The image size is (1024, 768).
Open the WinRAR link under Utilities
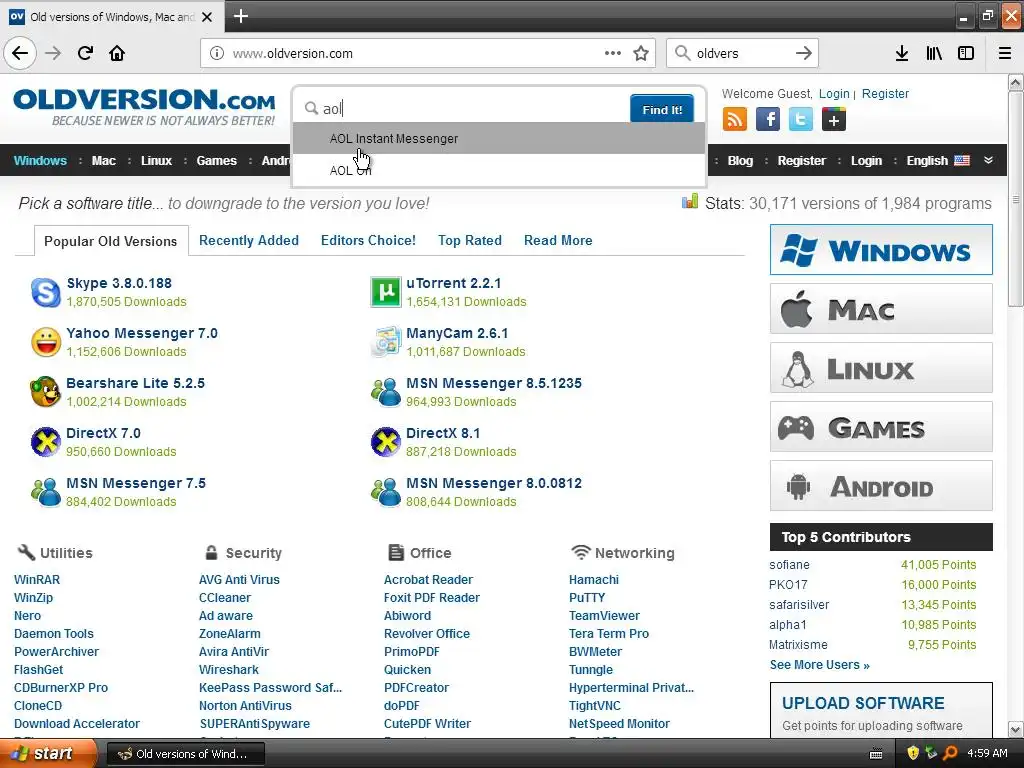click(x=37, y=579)
